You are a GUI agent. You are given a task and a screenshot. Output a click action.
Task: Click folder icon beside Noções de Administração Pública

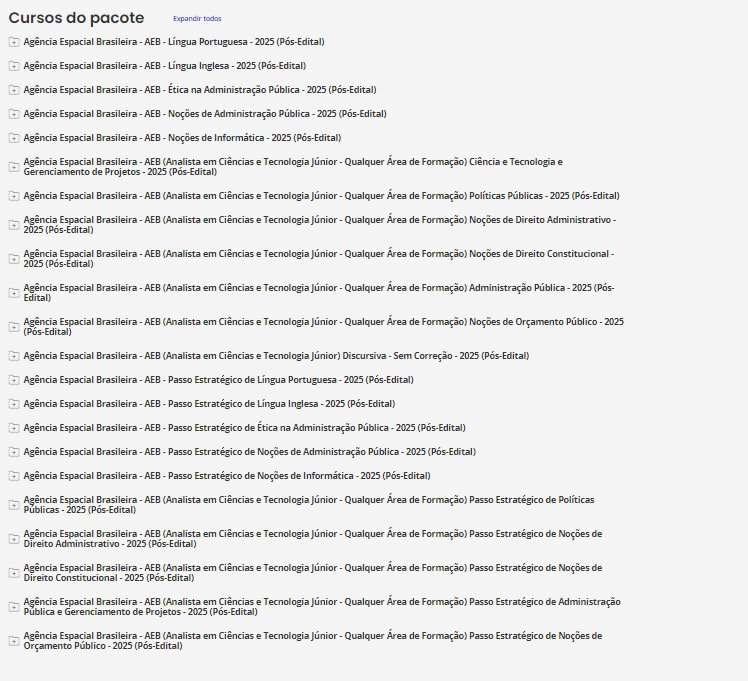click(x=13, y=114)
